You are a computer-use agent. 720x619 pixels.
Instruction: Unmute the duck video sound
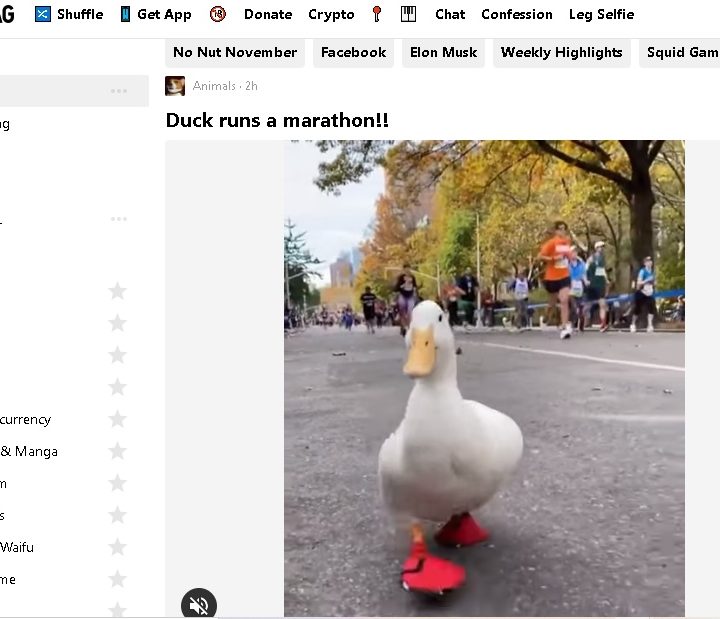(198, 604)
